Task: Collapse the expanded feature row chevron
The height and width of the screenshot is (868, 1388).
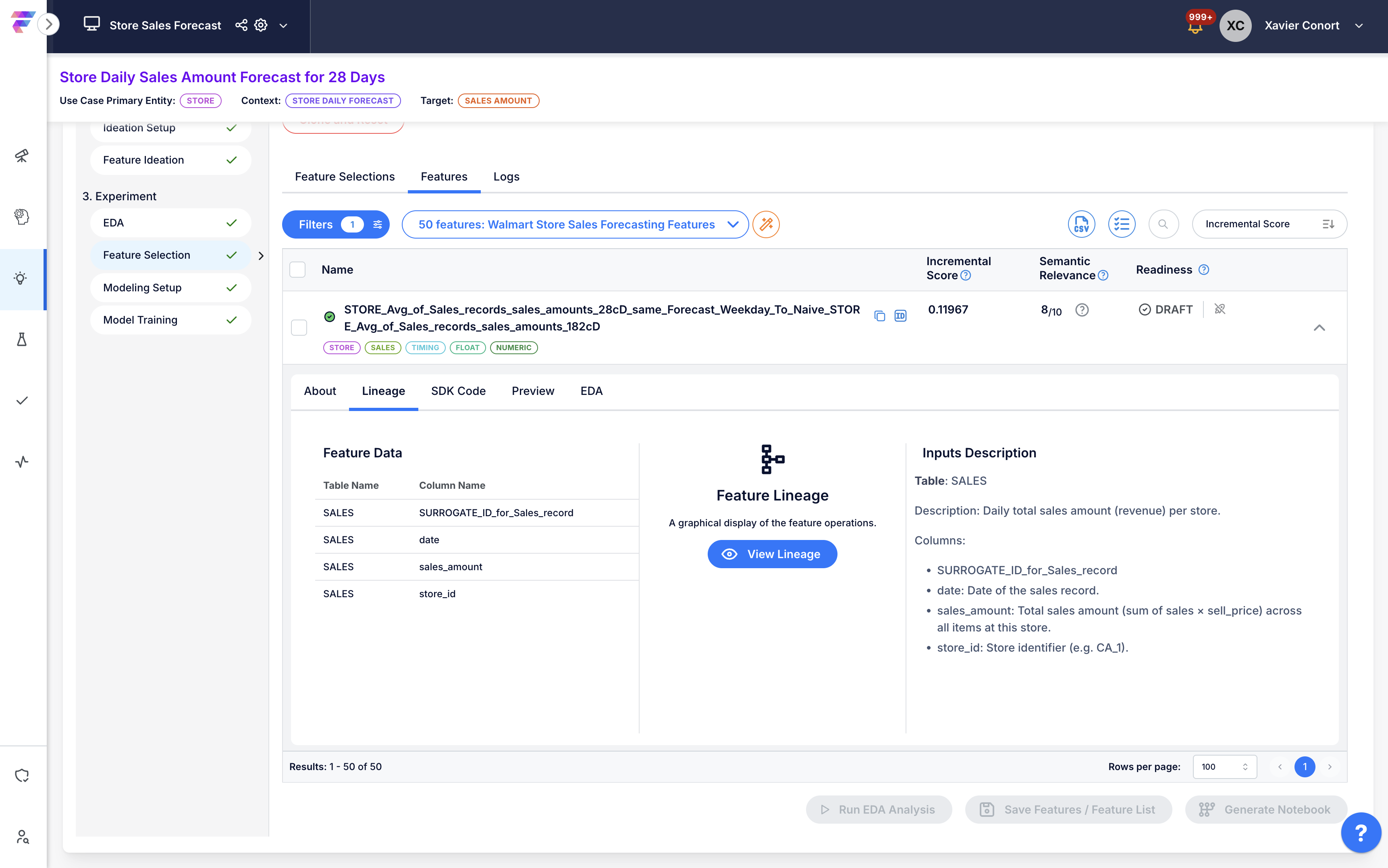Action: click(1319, 327)
